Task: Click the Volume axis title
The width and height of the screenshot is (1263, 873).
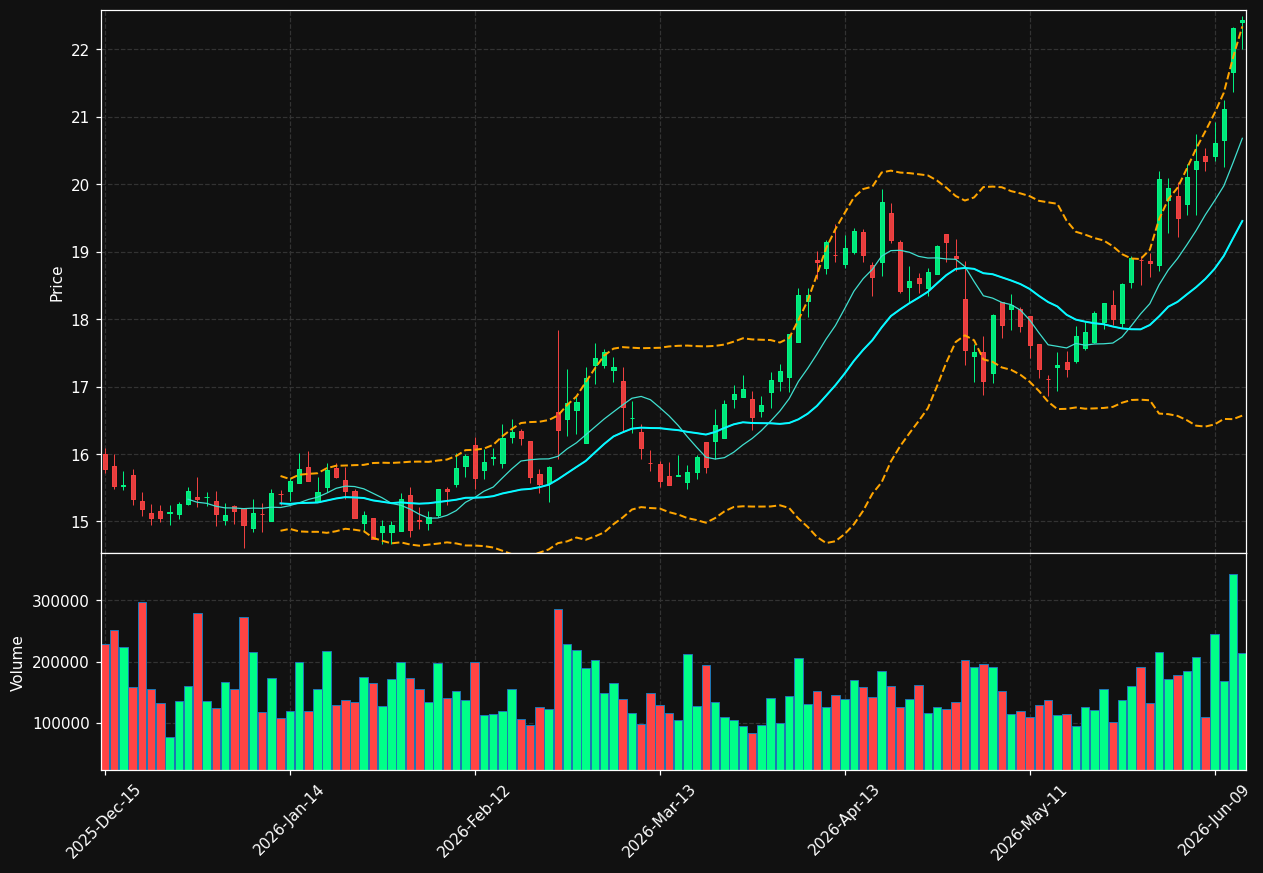Action: point(18,663)
